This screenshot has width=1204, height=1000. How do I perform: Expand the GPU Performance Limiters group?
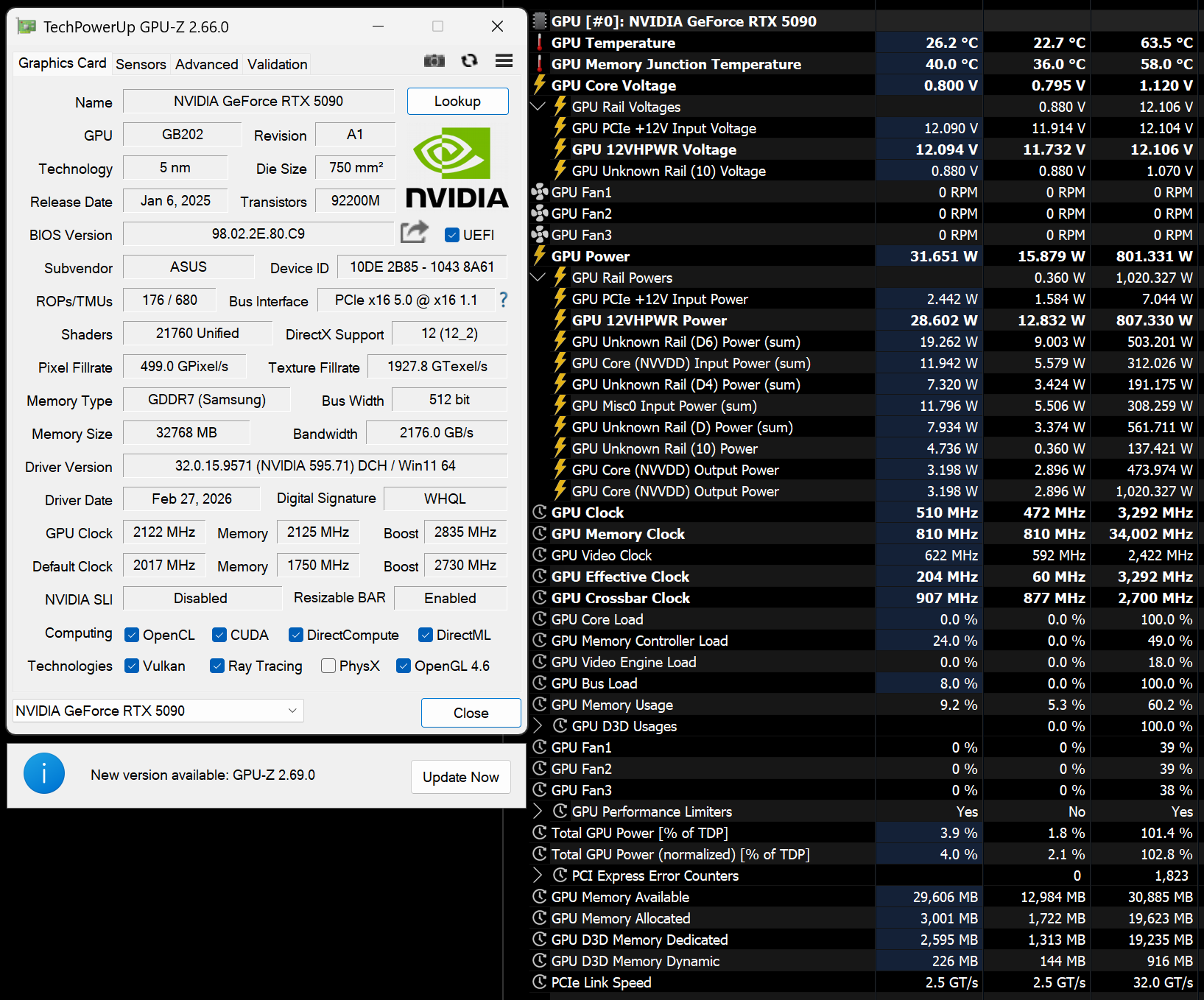(538, 811)
